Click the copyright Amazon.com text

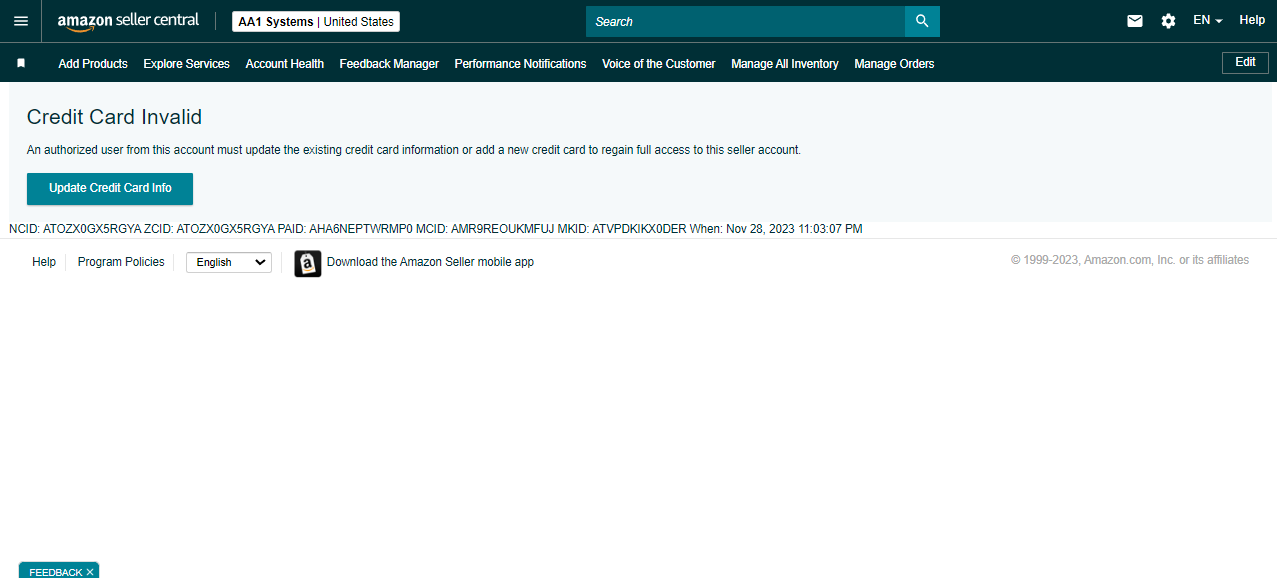tap(1130, 260)
